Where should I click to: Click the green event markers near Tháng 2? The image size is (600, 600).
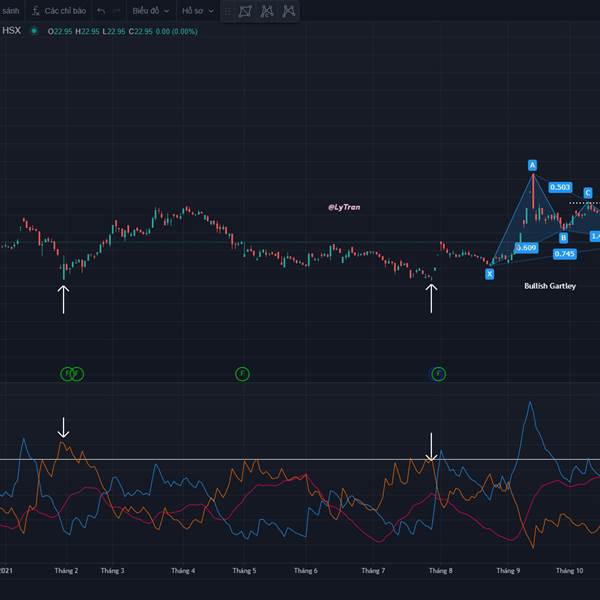[x=73, y=374]
